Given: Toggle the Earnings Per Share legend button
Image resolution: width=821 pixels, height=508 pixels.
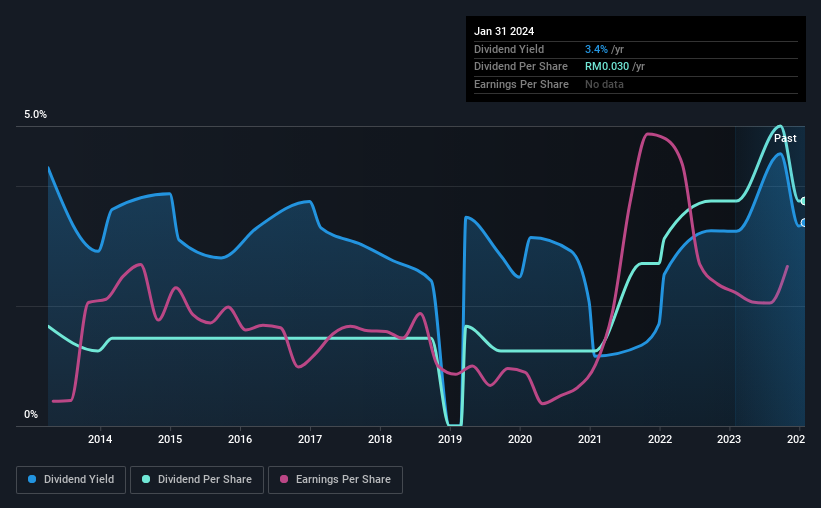Looking at the screenshot, I should 335,480.
